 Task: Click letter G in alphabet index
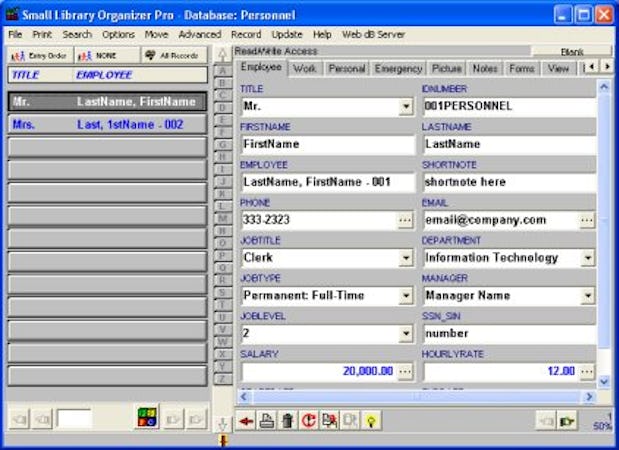pyautogui.click(x=223, y=144)
